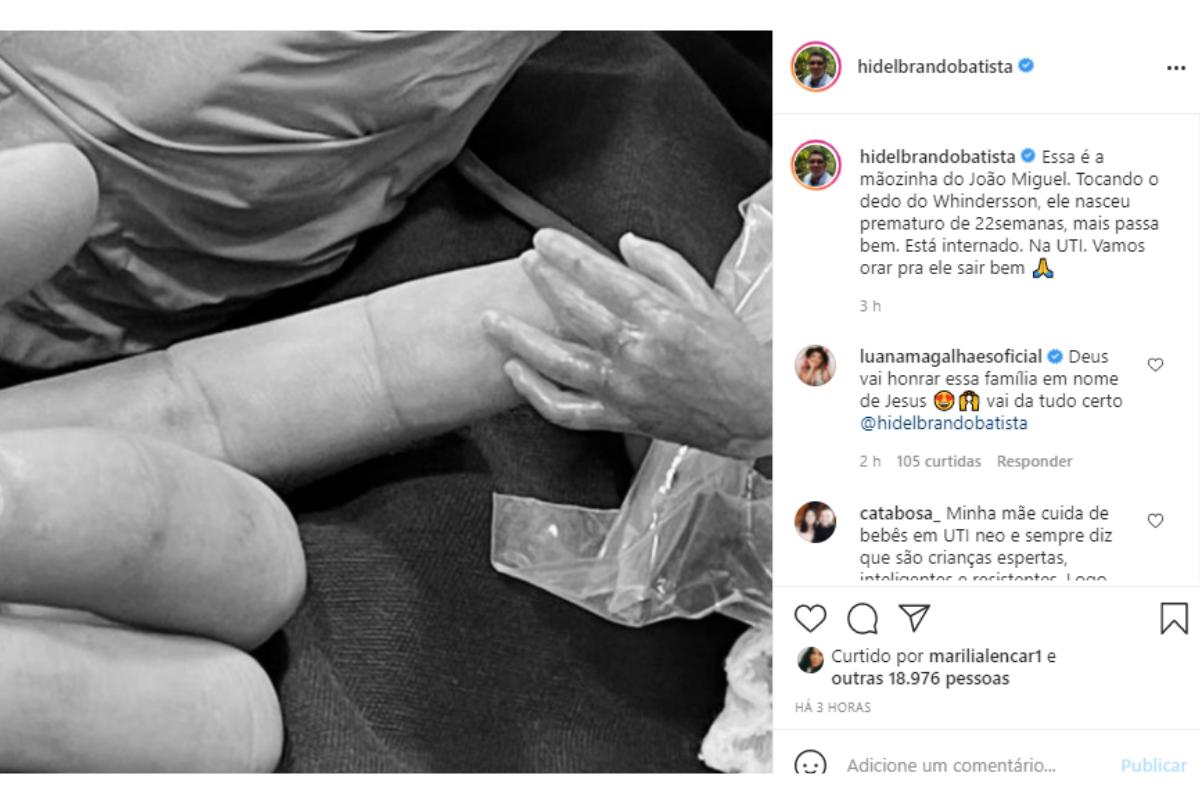
Task: View outras 18.976 pessoas who liked
Action: click(920, 679)
